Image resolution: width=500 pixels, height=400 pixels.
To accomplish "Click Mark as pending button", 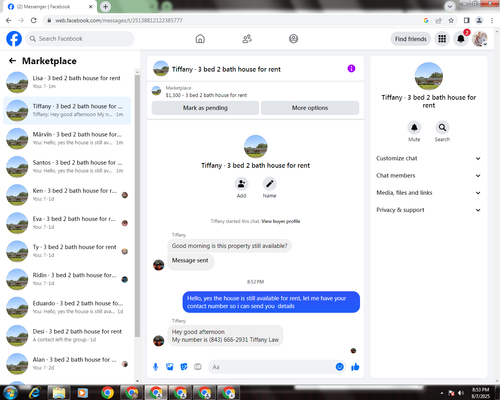I will (205, 108).
